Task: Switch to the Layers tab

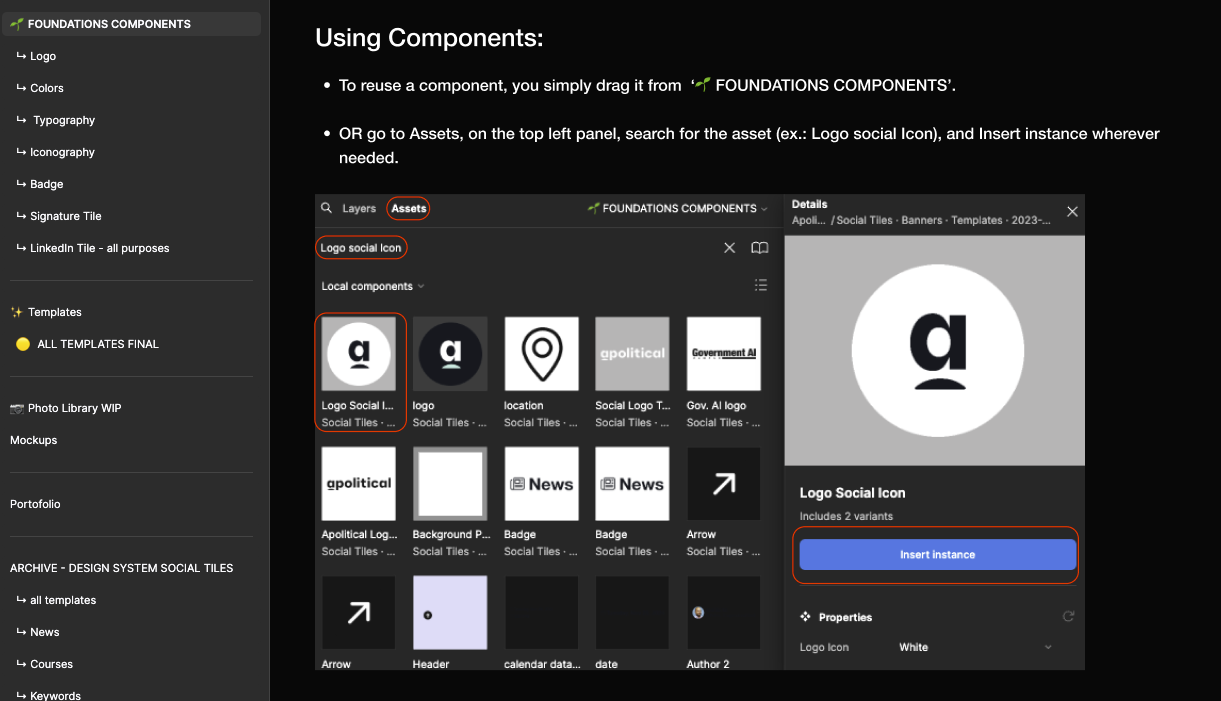Action: 359,209
